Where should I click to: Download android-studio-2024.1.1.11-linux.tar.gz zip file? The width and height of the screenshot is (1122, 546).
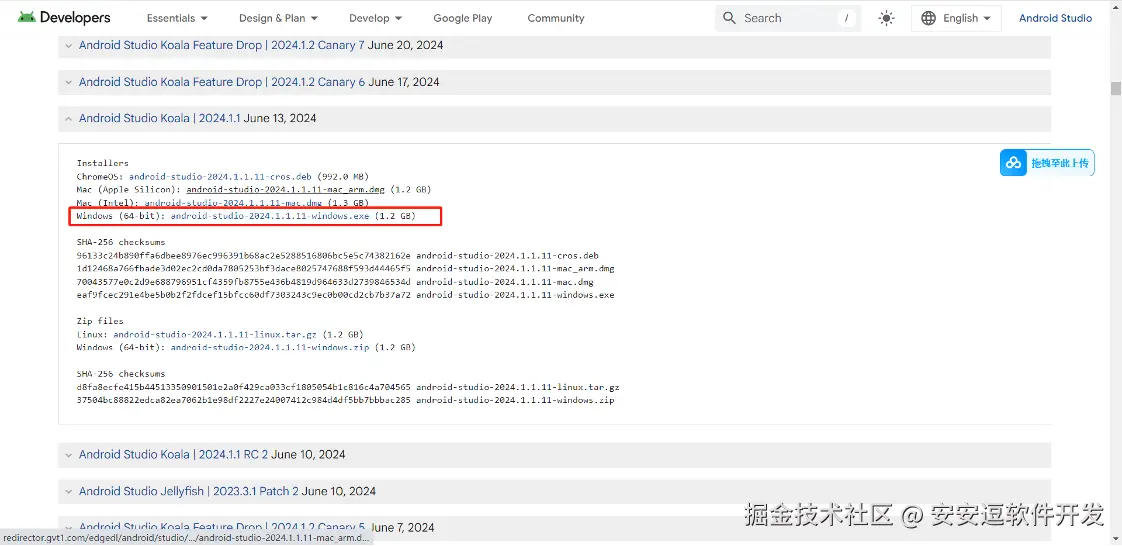click(213, 334)
